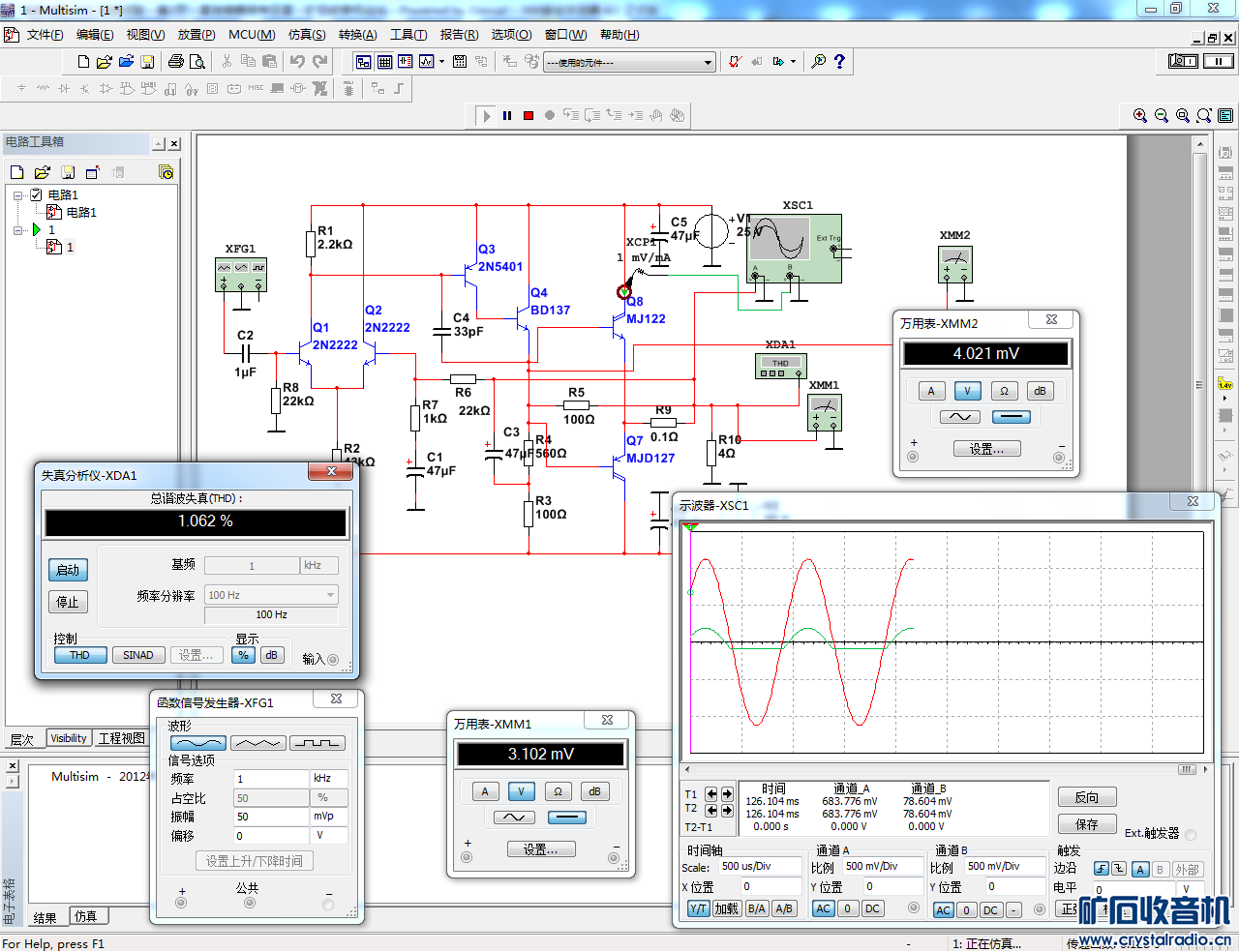Screen dimensions: 1239x952
Task: Select sine waveform in function generator
Action: [198, 743]
